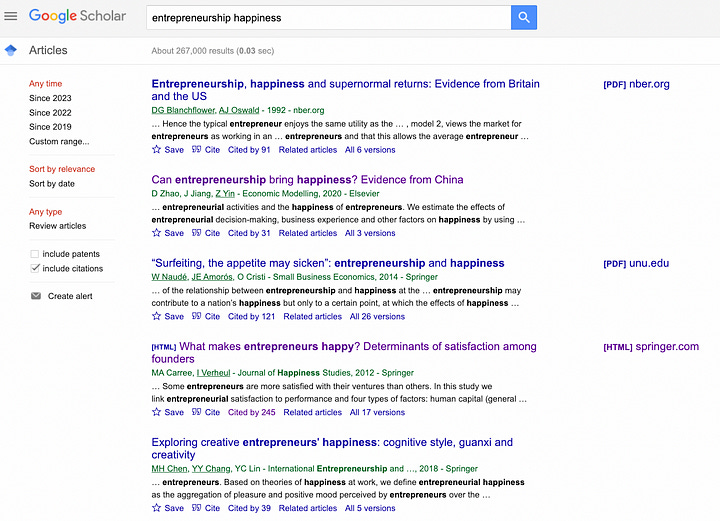Open All 5 versions link
This screenshot has height=521, width=720.
coord(370,508)
